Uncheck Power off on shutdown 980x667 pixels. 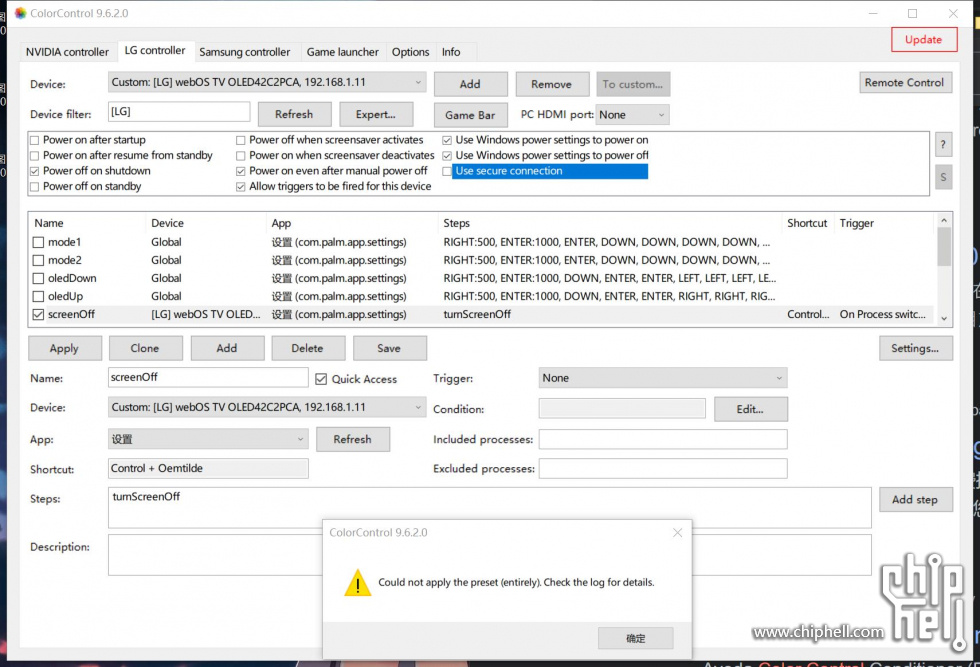click(35, 171)
